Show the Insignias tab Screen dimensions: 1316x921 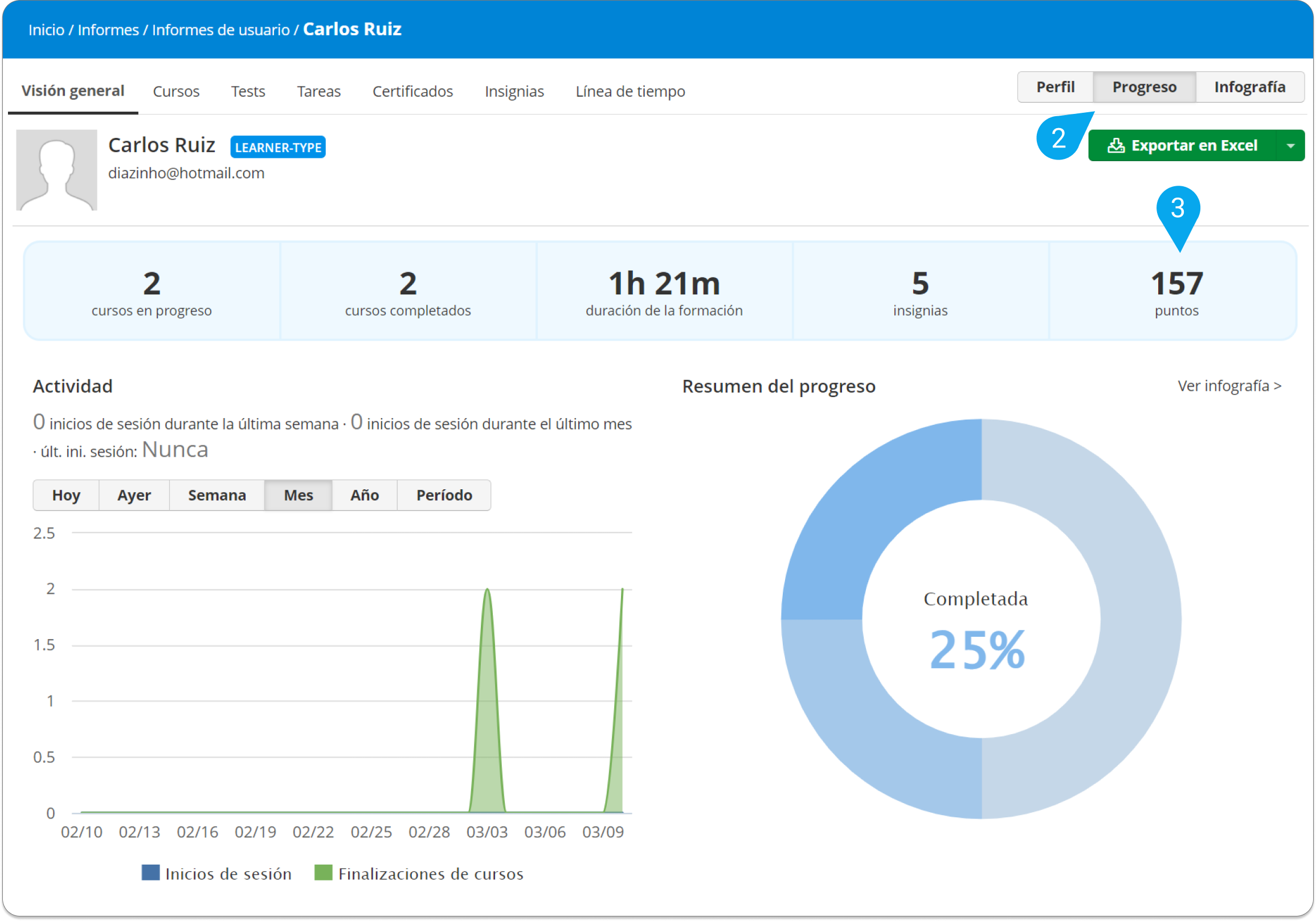(514, 92)
